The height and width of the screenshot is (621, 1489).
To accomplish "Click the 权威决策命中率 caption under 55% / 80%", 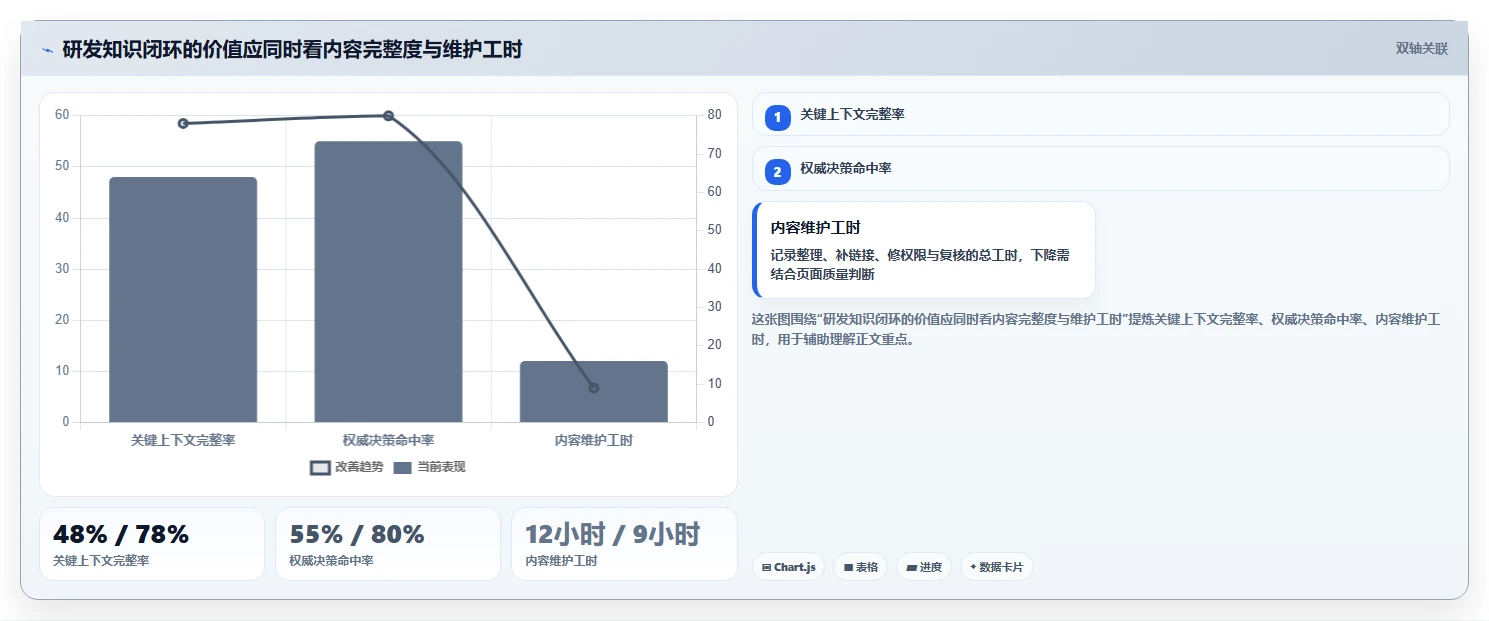I will (331, 561).
